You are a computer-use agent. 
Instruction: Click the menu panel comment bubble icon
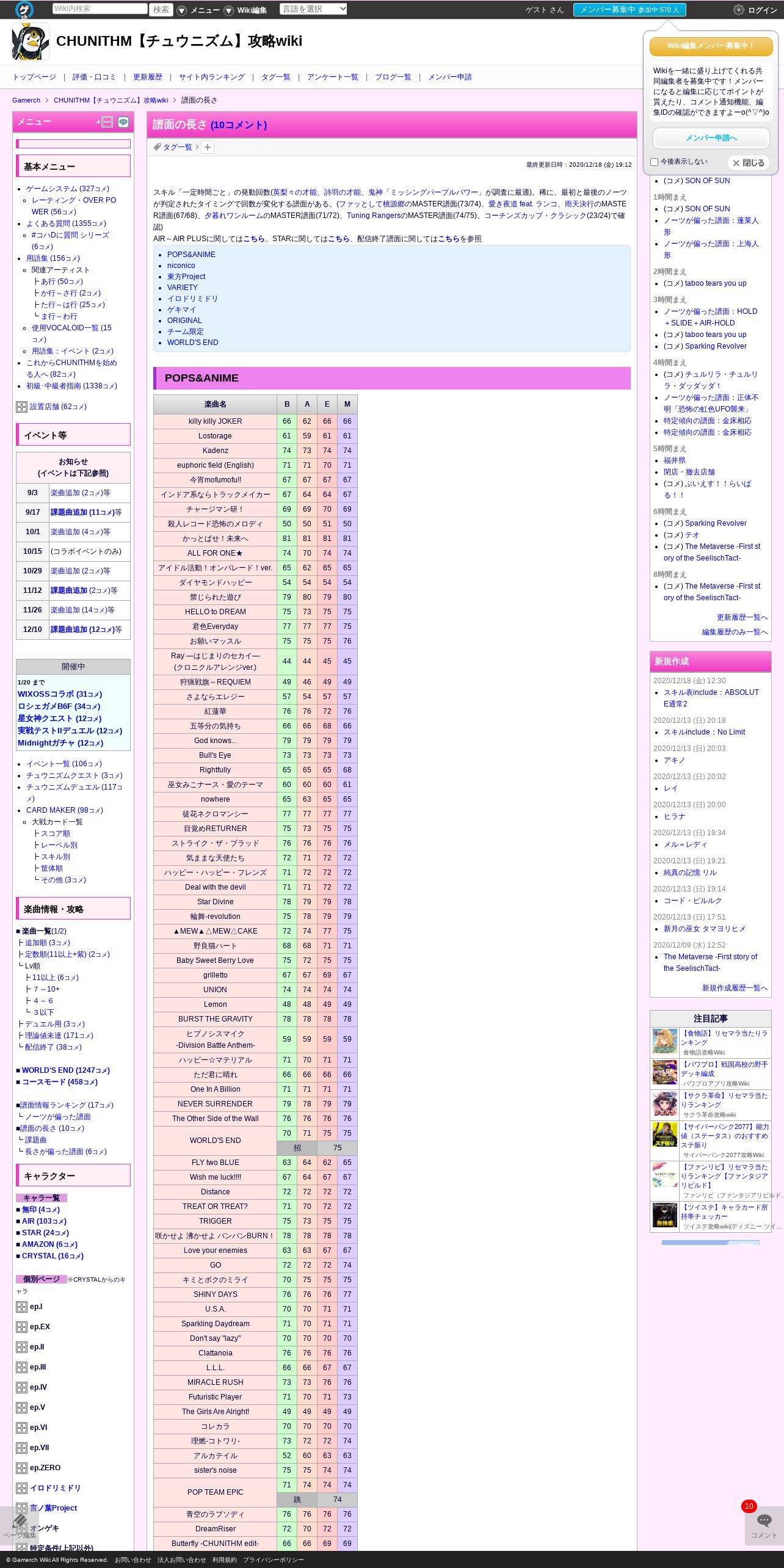click(123, 122)
